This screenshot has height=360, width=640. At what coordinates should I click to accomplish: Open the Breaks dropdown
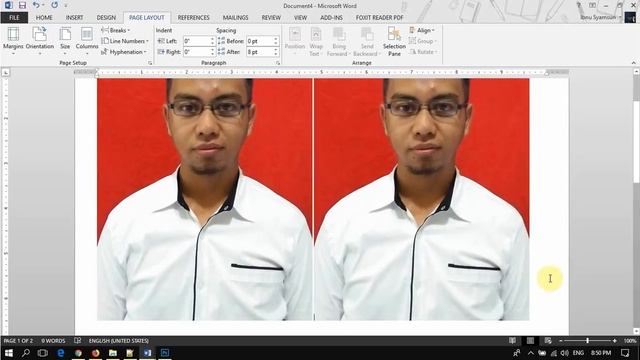pos(116,30)
